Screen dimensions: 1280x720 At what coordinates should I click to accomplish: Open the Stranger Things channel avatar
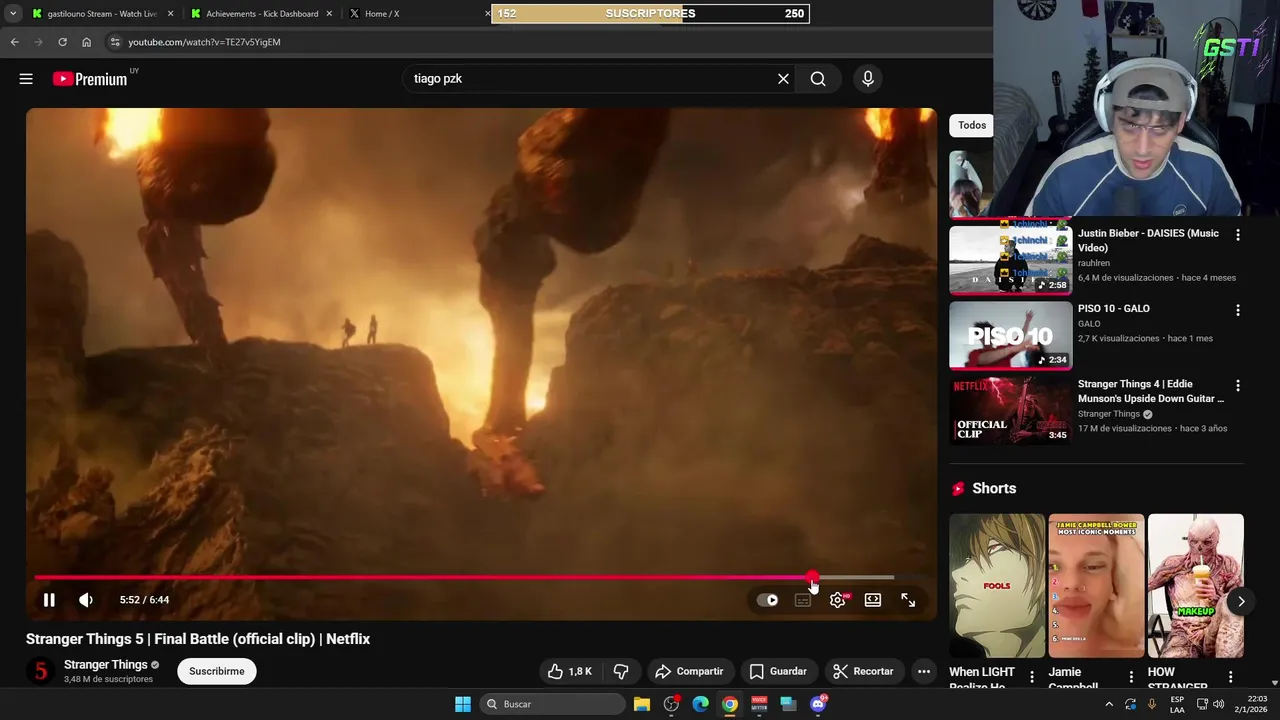(40, 671)
